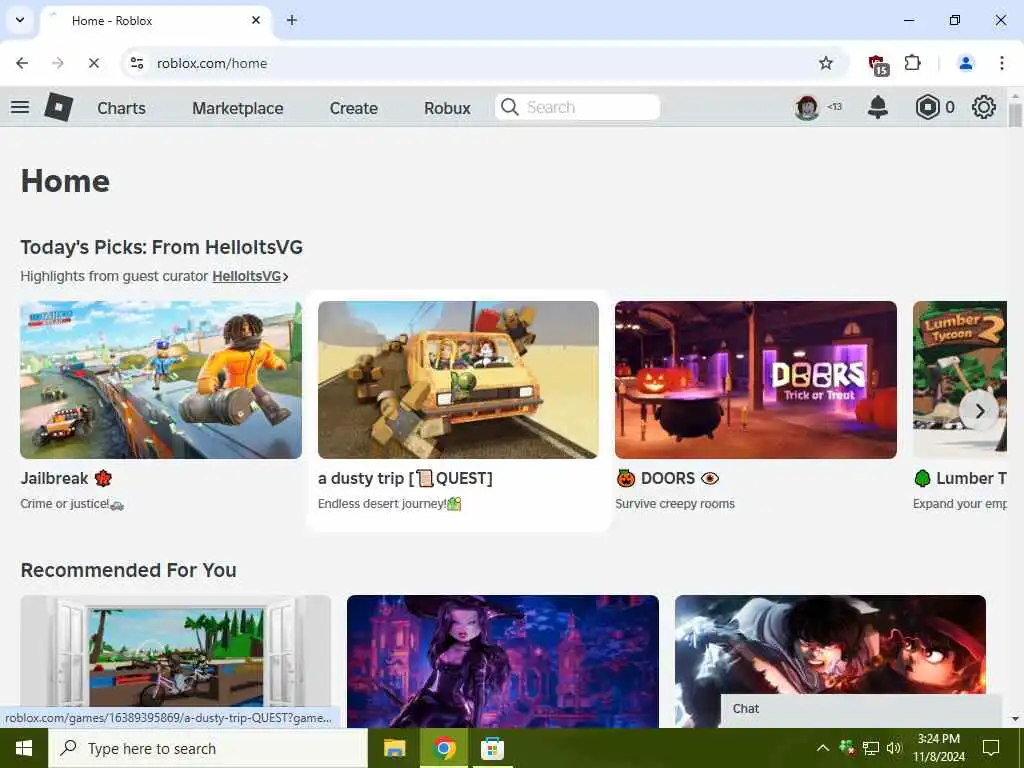Open the Jailbreak game thumbnail

[x=161, y=379]
